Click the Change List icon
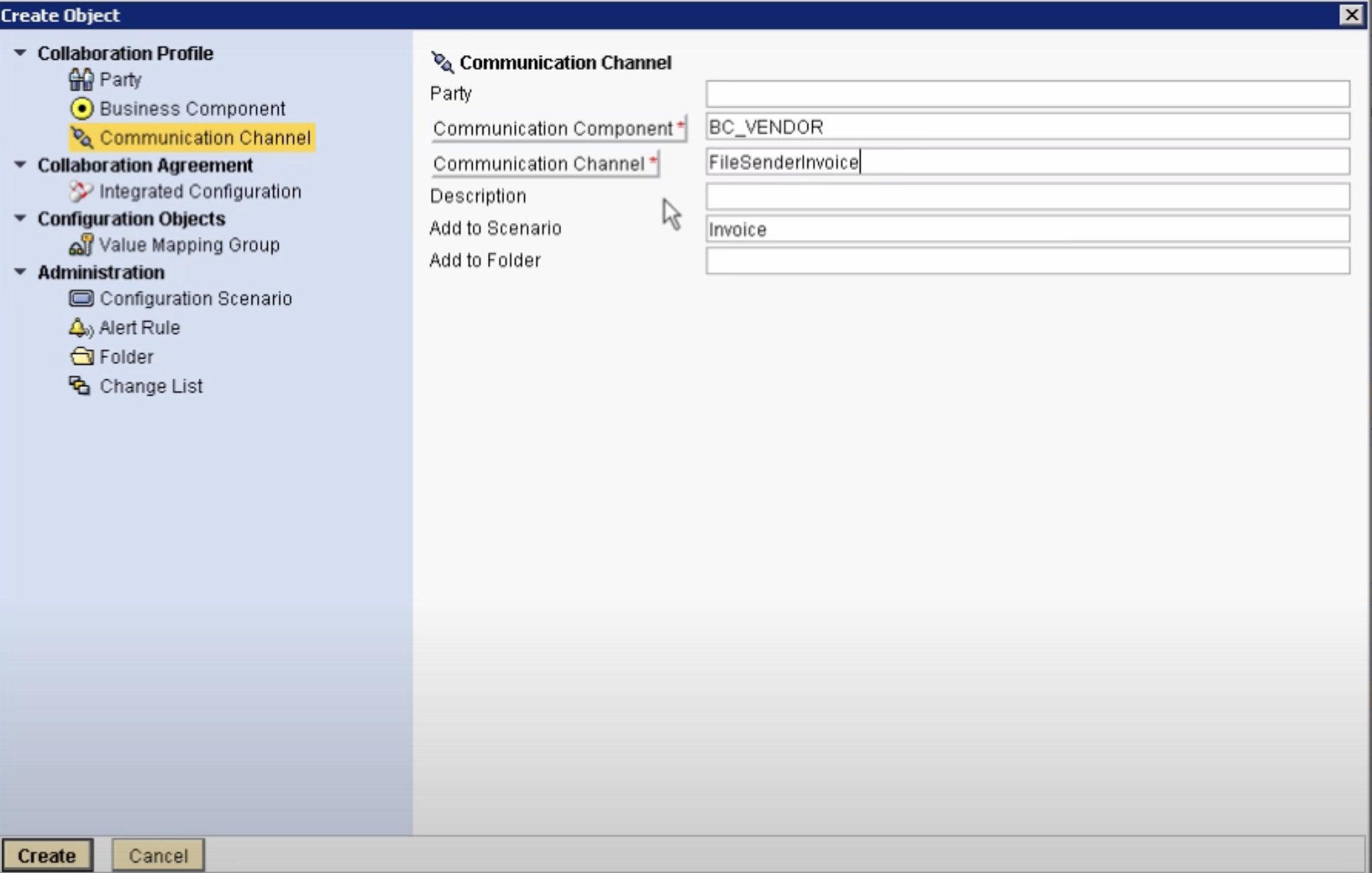This screenshot has width=1372, height=873. point(80,386)
